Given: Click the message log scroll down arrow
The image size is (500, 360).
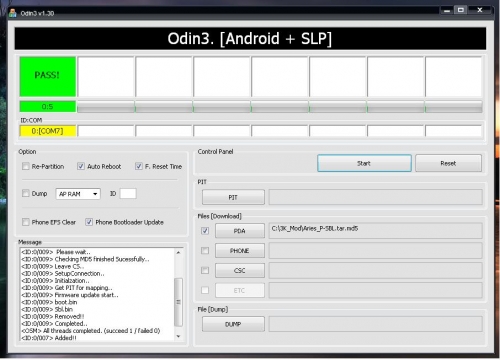Looking at the screenshot, I should click(x=178, y=336).
